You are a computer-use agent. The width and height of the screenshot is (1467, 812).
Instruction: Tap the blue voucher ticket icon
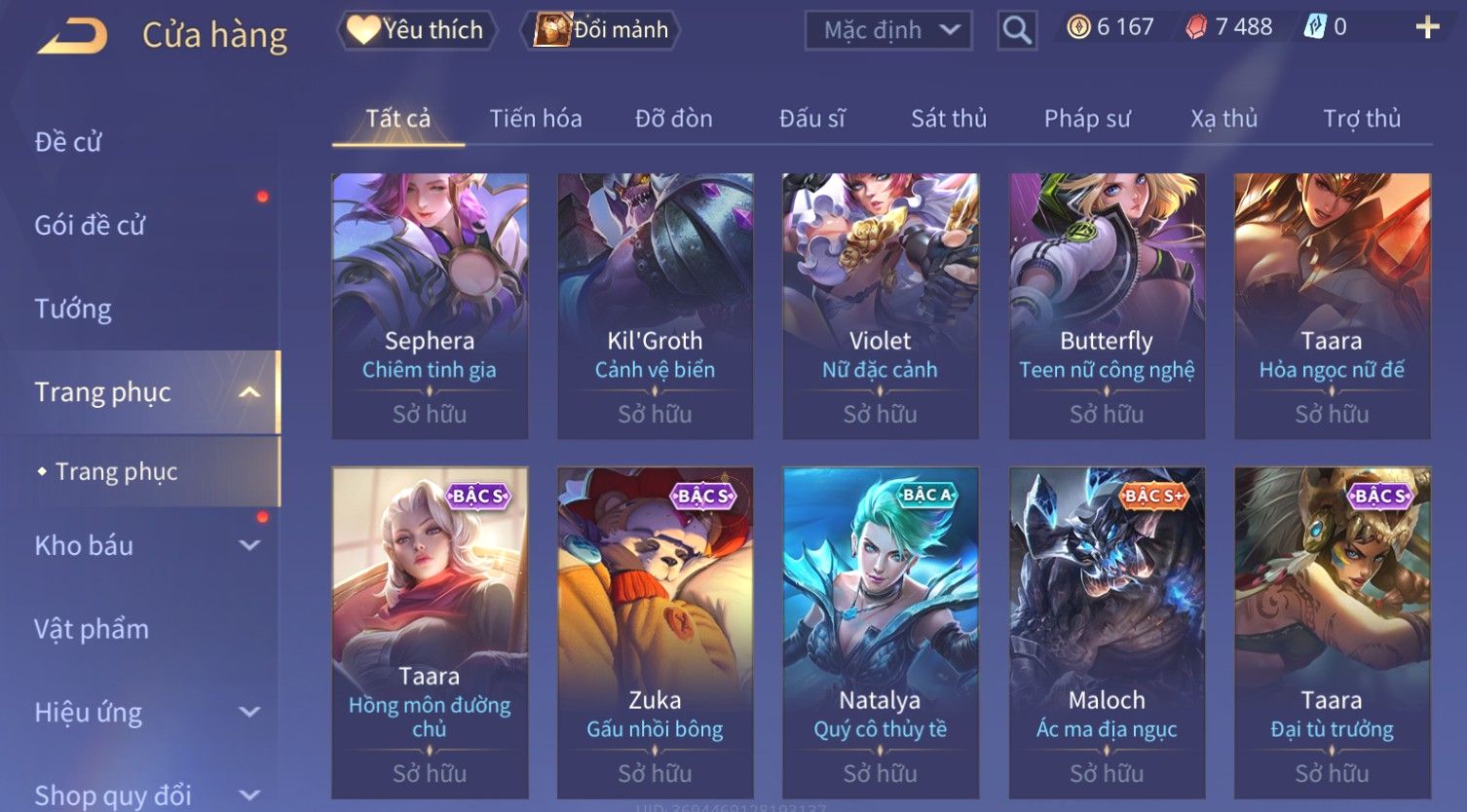point(1314,27)
